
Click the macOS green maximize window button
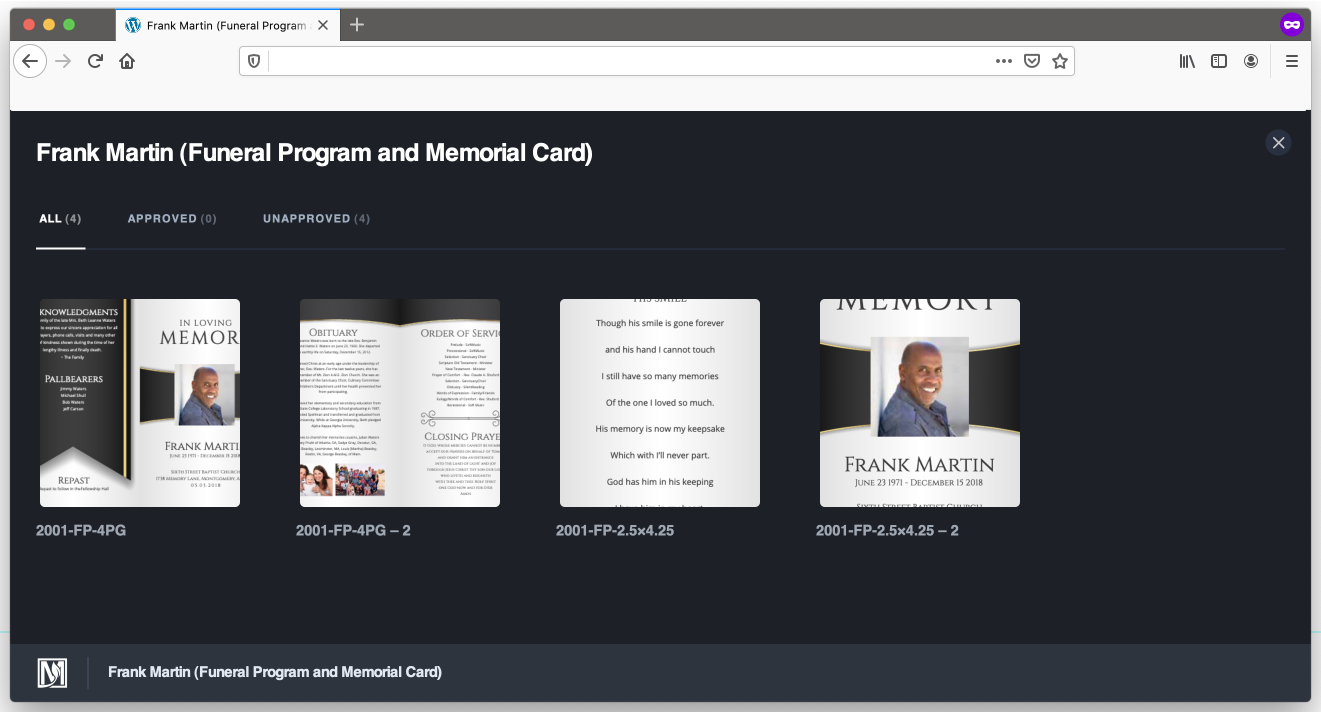point(69,24)
